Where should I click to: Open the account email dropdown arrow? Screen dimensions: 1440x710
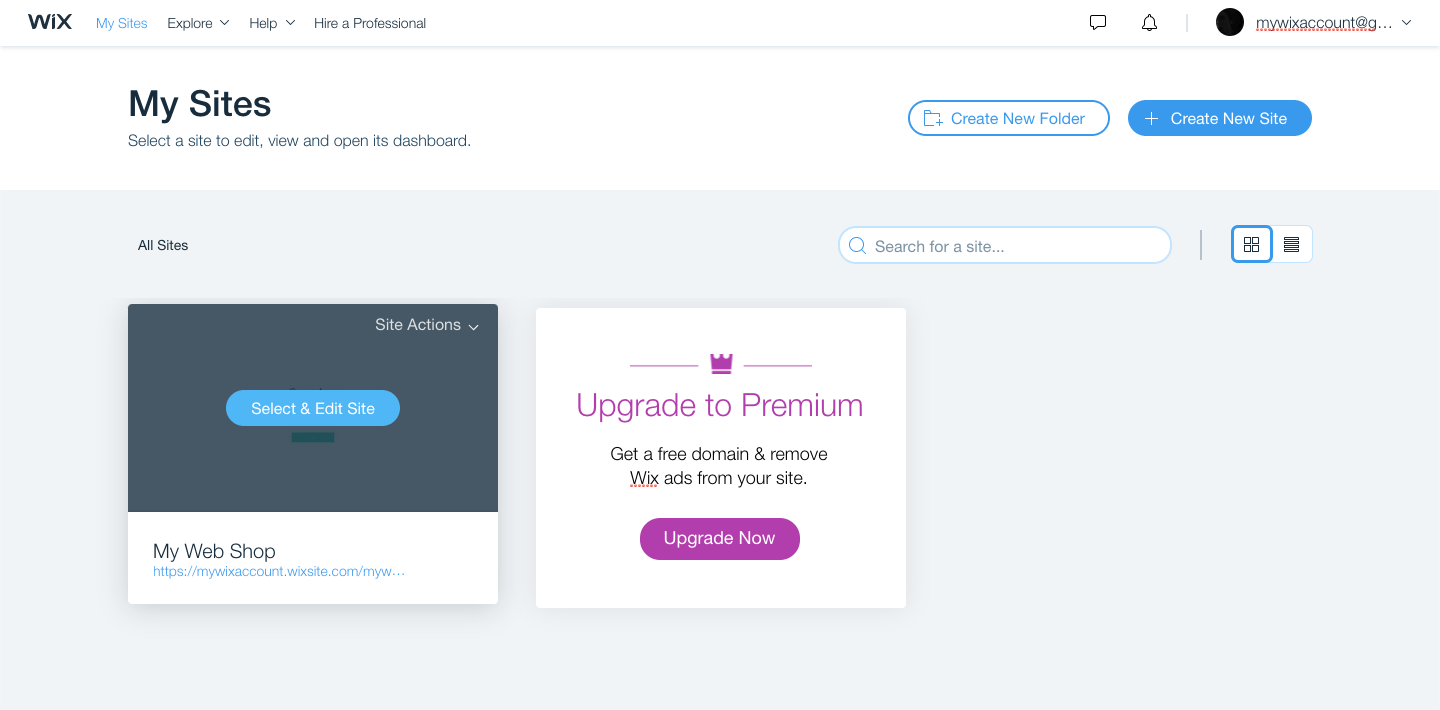coord(1407,23)
